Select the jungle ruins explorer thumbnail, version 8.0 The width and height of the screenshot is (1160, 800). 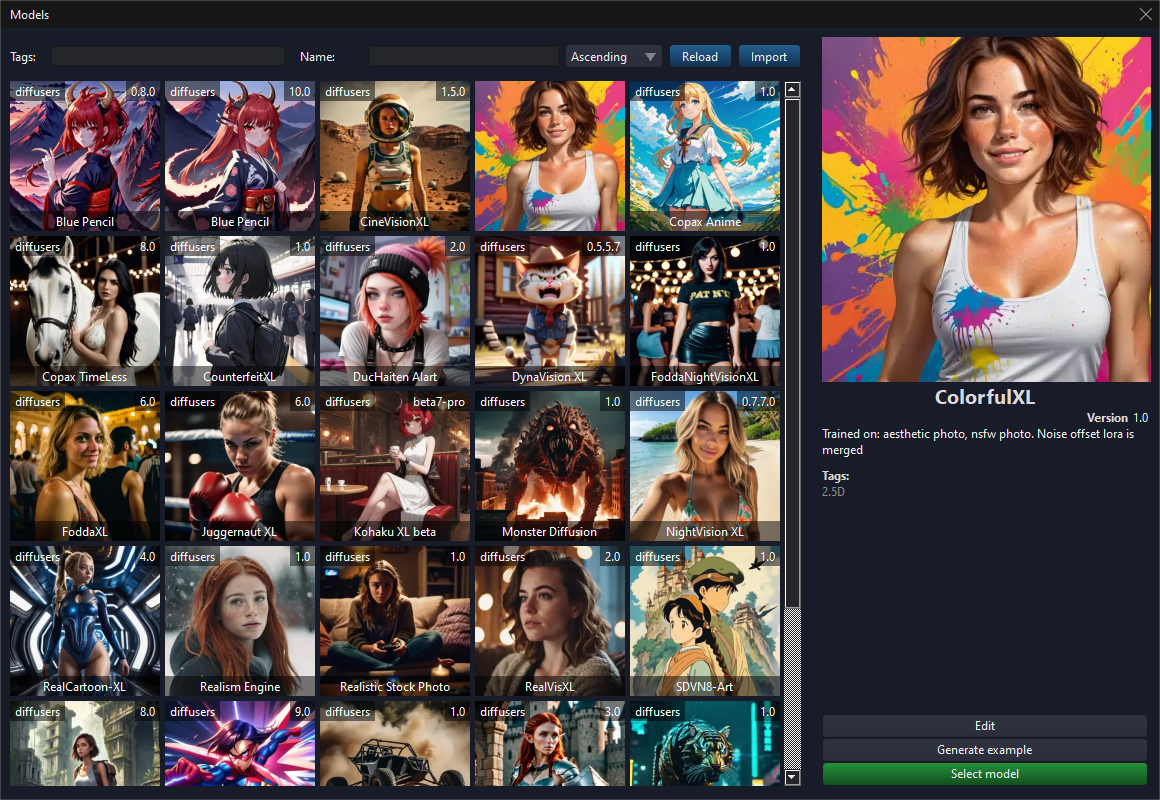click(85, 744)
